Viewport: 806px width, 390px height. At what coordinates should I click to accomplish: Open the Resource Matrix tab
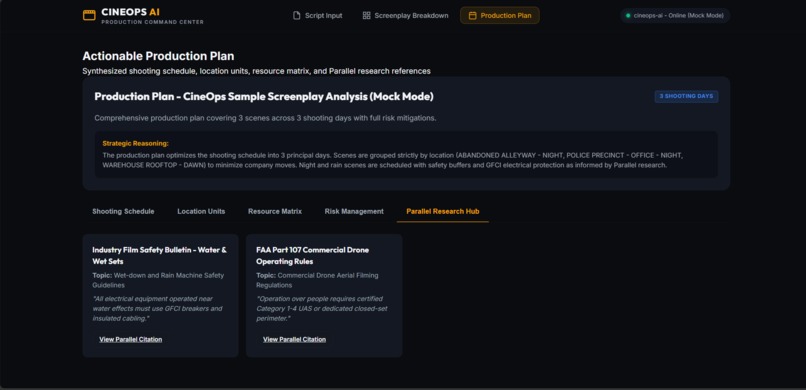point(275,211)
